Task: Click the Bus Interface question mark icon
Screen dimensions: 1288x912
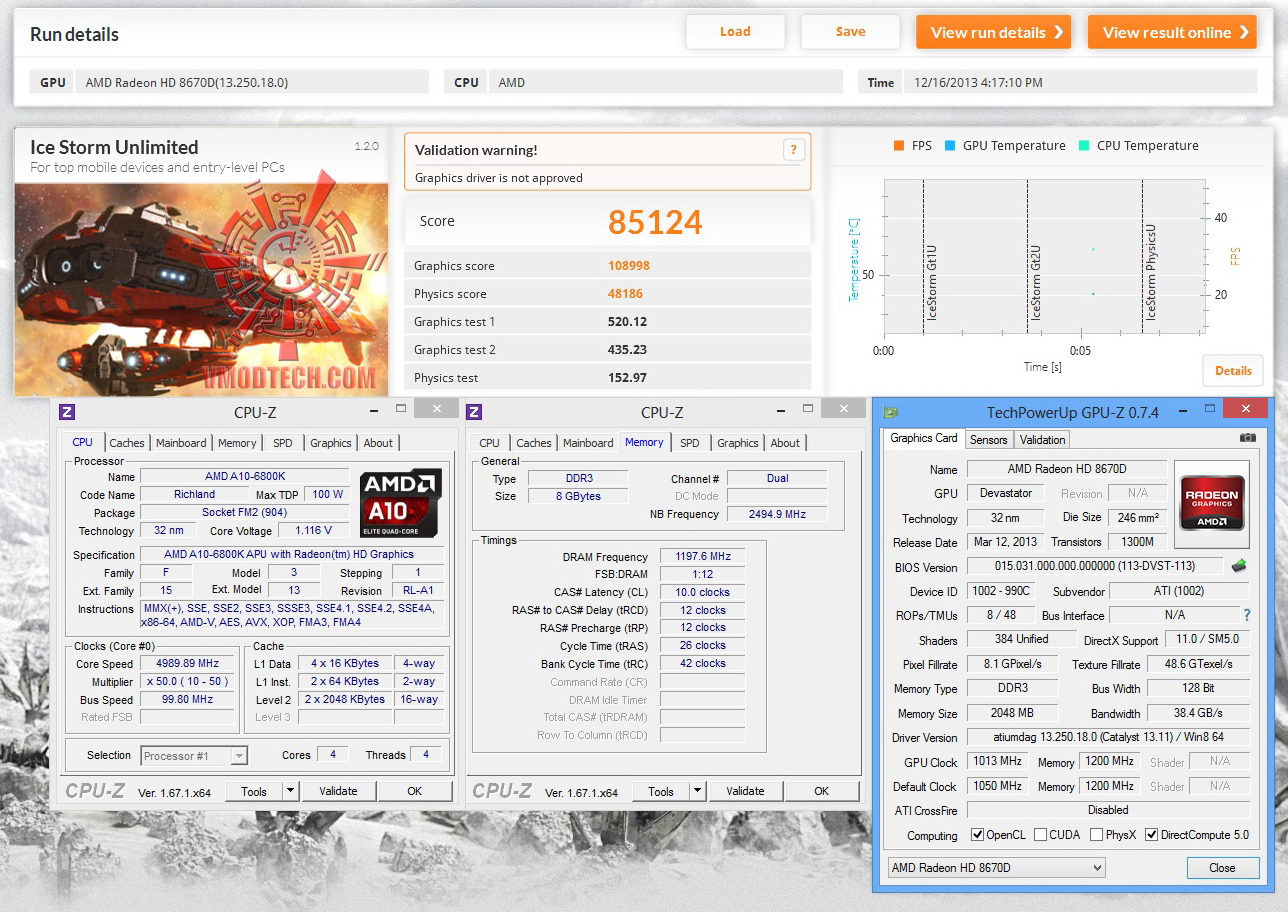Action: 1247,615
